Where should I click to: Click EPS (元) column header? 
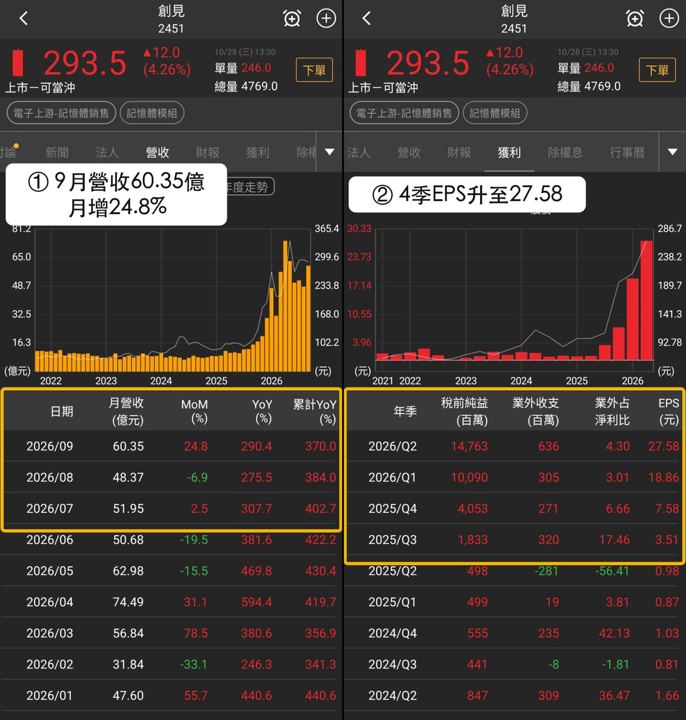tap(668, 411)
